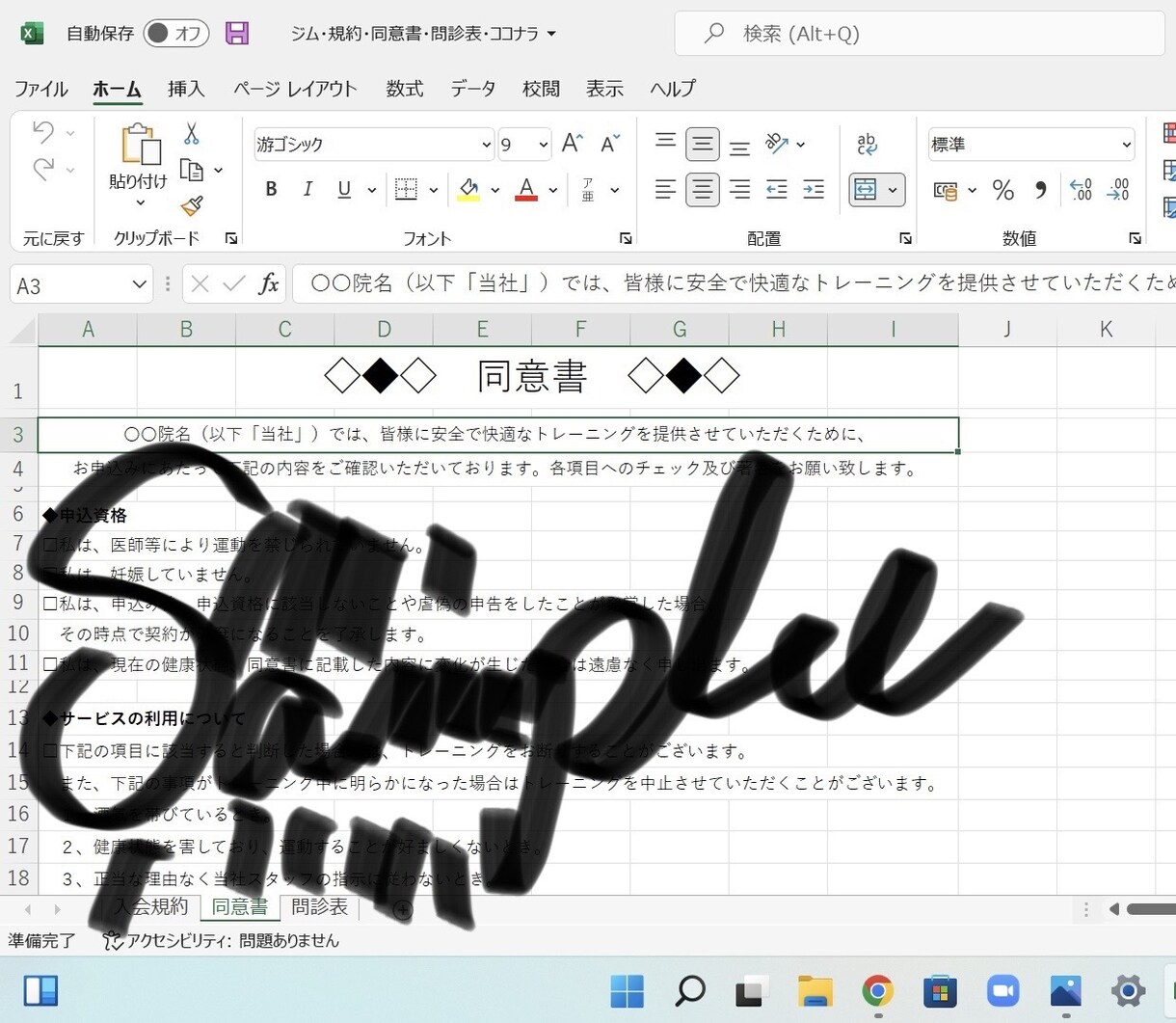Click the purple Save icon
The width and height of the screenshot is (1176, 1023).
point(237,34)
